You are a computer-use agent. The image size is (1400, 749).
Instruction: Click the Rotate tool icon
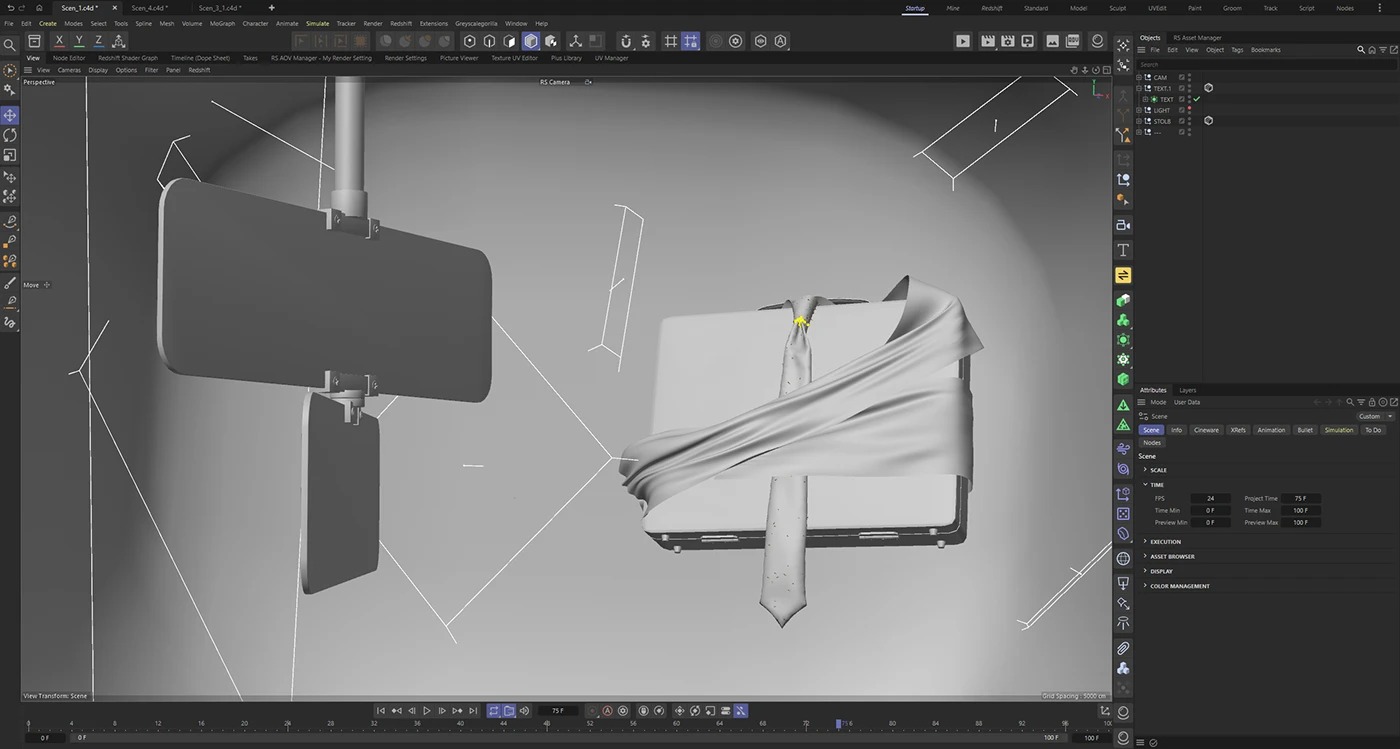10,135
